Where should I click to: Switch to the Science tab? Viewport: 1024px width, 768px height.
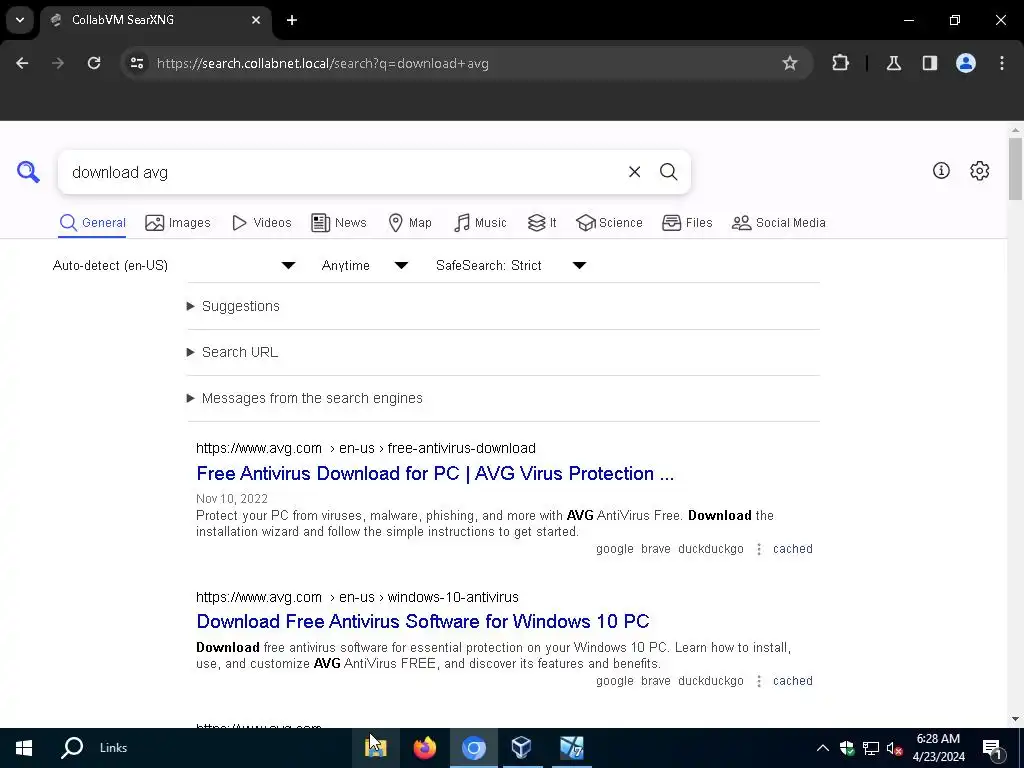point(609,223)
